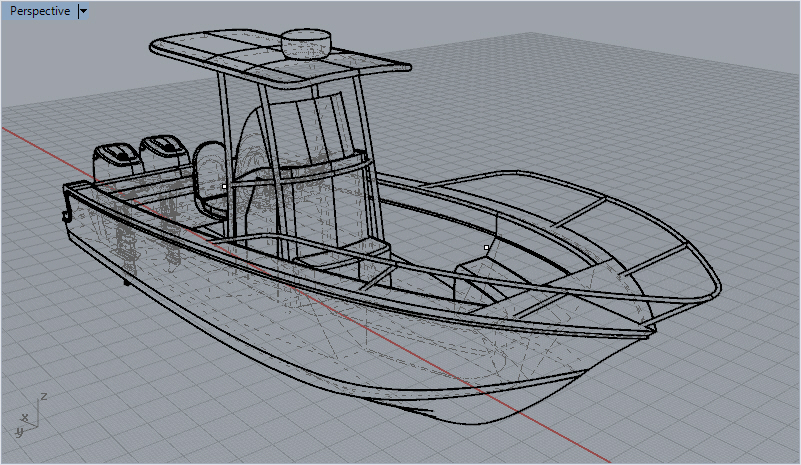
Task: Click the boat hull side surface
Action: point(300,320)
